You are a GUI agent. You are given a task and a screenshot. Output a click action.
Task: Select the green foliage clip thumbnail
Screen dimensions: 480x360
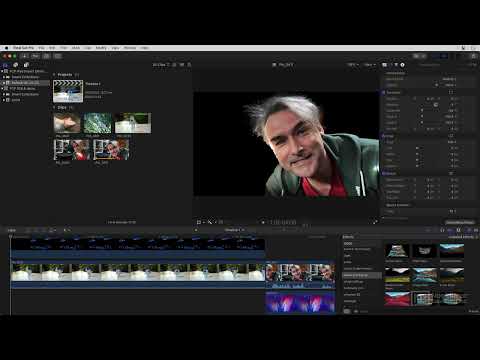coord(97,123)
